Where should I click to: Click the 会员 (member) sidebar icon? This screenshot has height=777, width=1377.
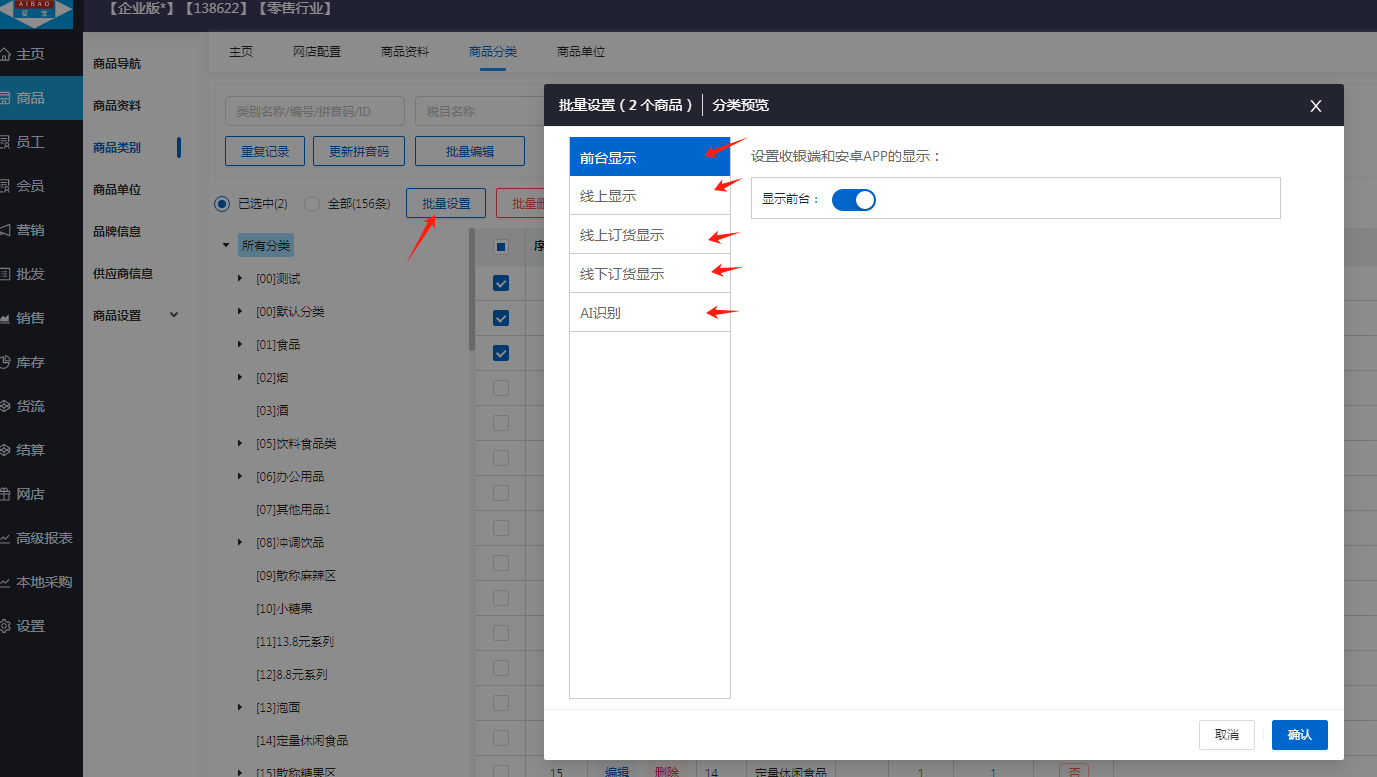pyautogui.click(x=5, y=186)
